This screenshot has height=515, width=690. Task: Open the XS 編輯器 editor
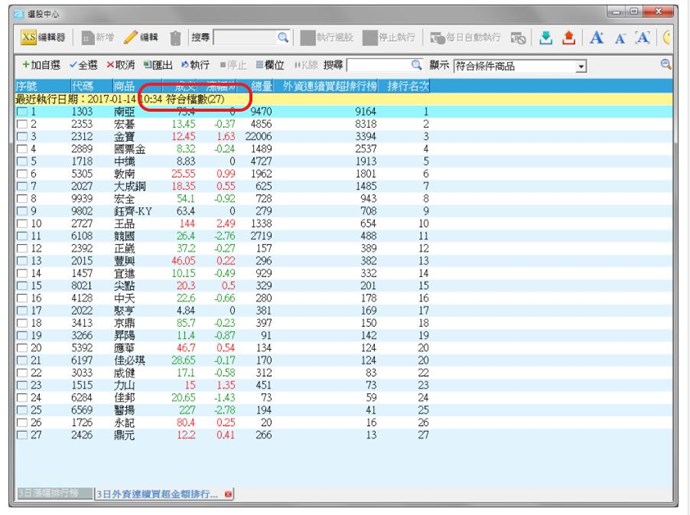point(44,37)
